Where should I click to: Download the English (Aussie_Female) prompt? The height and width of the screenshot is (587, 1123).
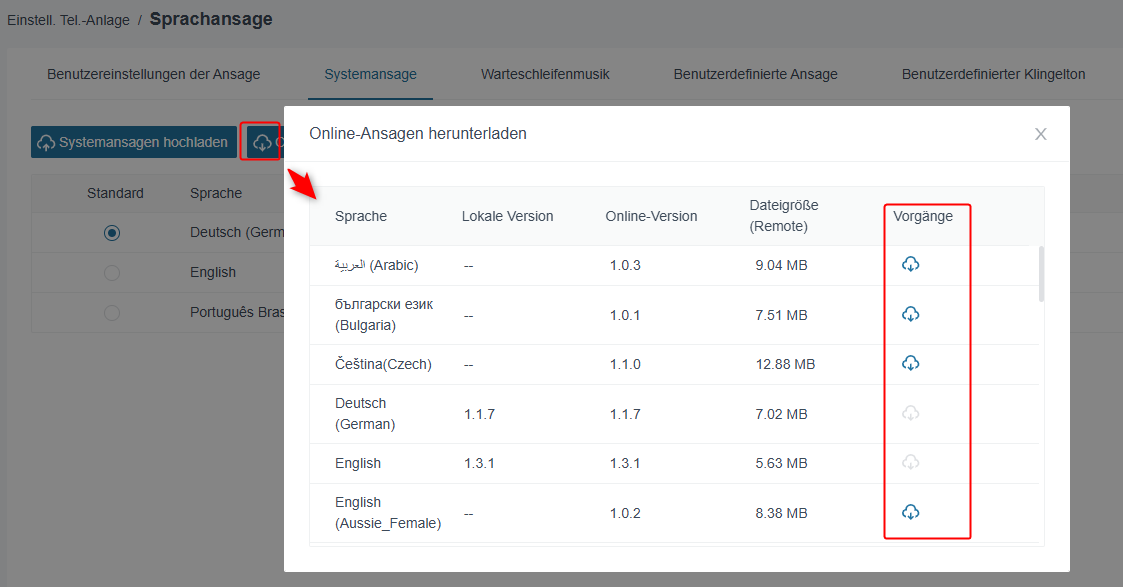(910, 512)
